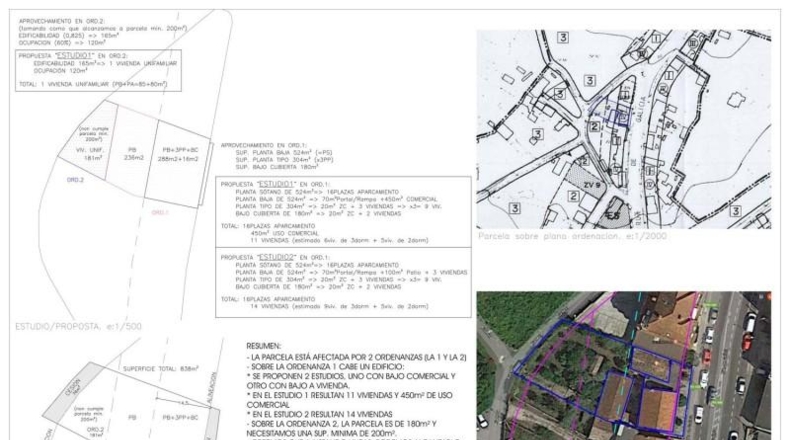The image size is (790, 440).
Task: Click the "ES" shaded zone on map
Action: [x=613, y=214]
